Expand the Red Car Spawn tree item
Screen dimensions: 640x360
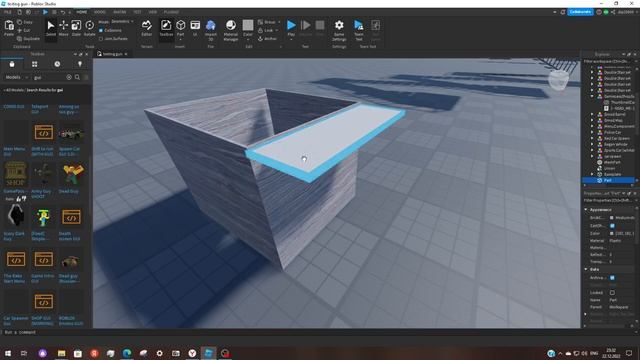pos(592,138)
